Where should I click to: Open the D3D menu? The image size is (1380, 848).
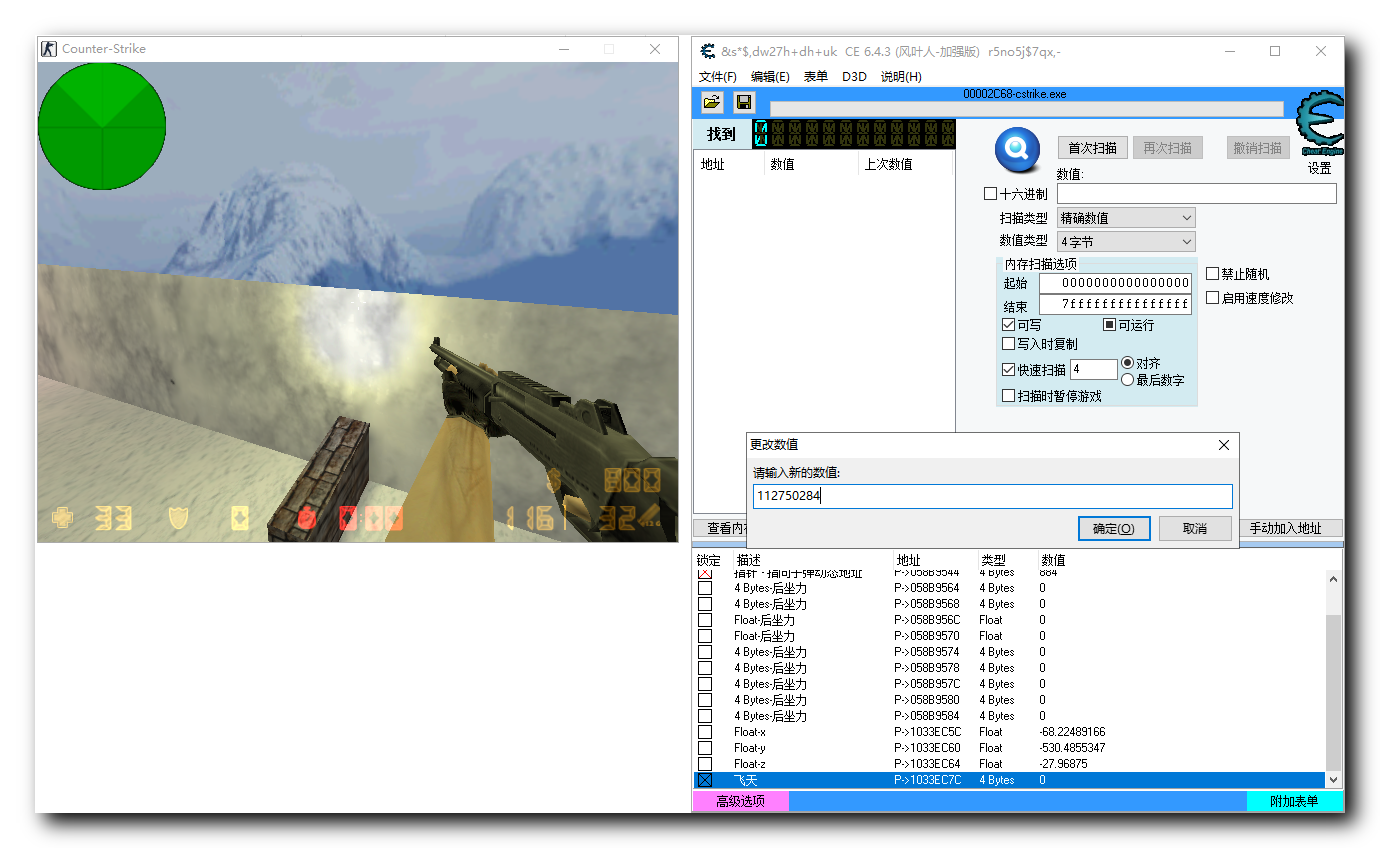pos(854,77)
